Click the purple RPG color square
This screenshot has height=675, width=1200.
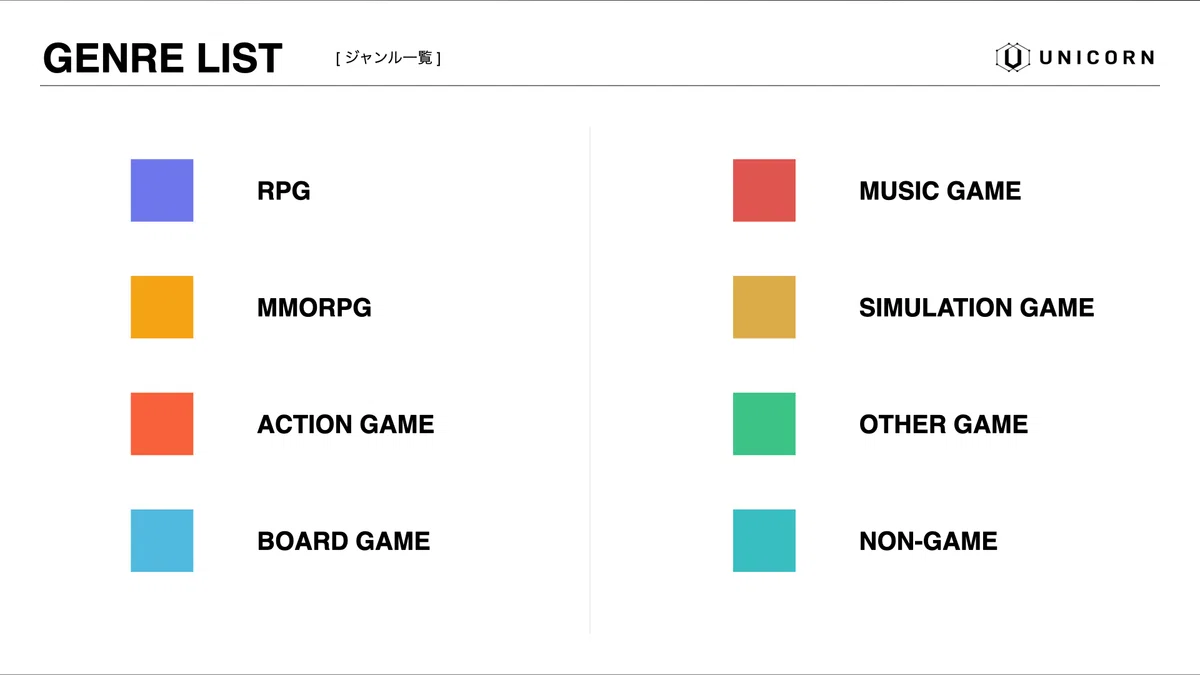(x=162, y=190)
